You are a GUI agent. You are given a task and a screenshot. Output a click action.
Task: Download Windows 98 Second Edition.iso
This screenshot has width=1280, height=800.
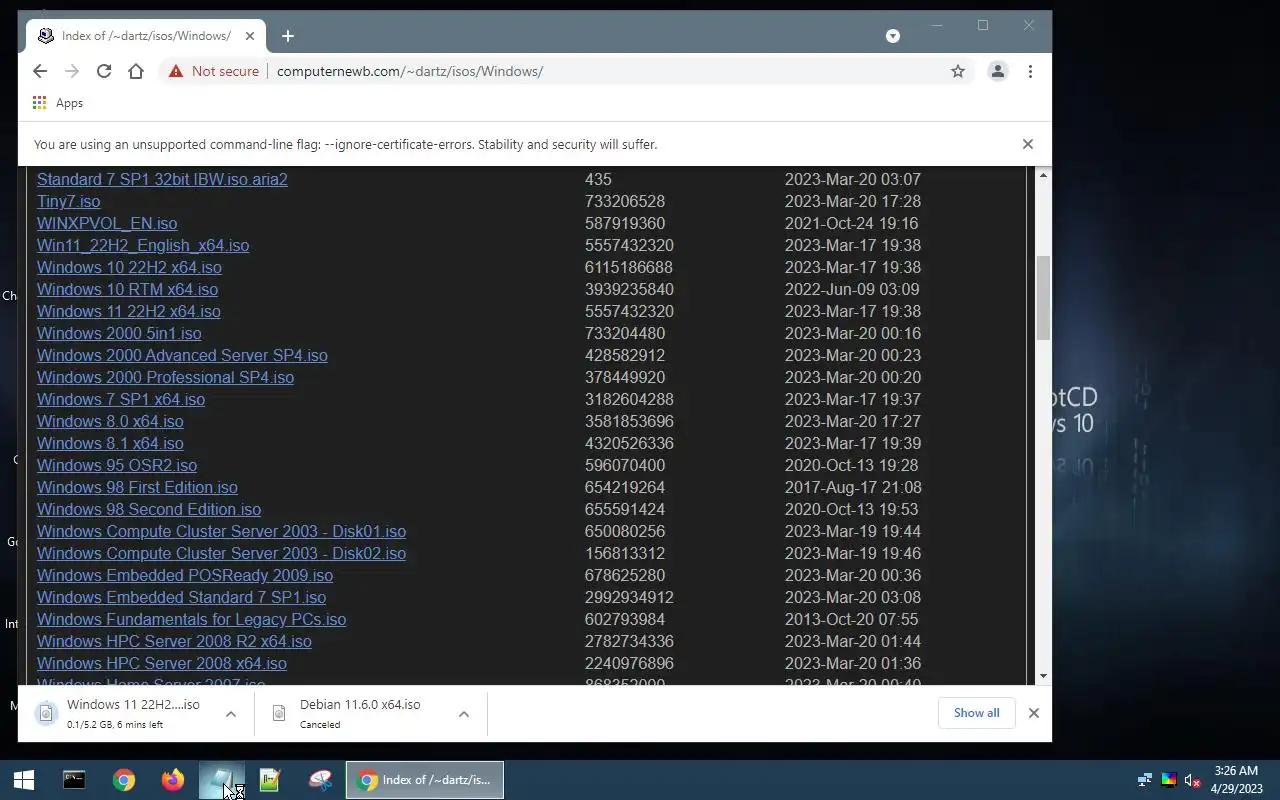point(149,509)
